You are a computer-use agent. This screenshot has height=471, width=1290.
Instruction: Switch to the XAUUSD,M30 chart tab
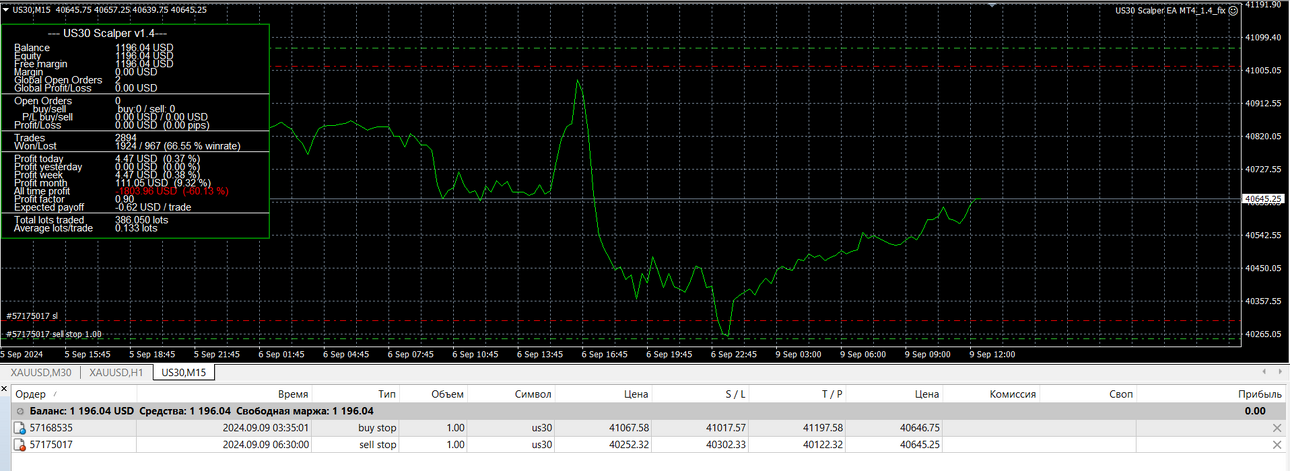pos(41,372)
